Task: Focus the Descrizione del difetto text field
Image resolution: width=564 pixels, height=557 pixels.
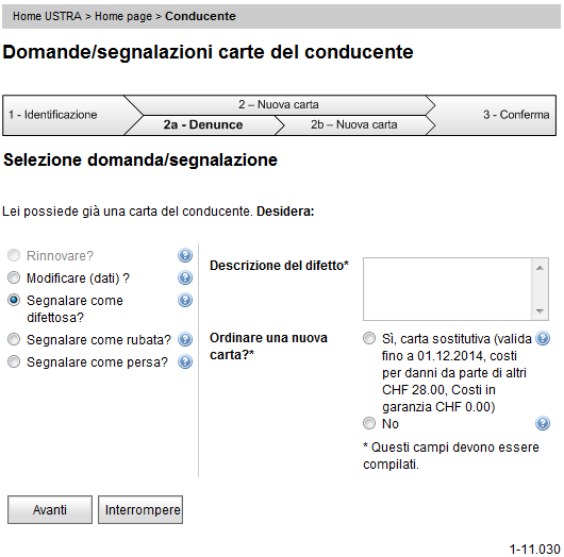Action: [448, 289]
